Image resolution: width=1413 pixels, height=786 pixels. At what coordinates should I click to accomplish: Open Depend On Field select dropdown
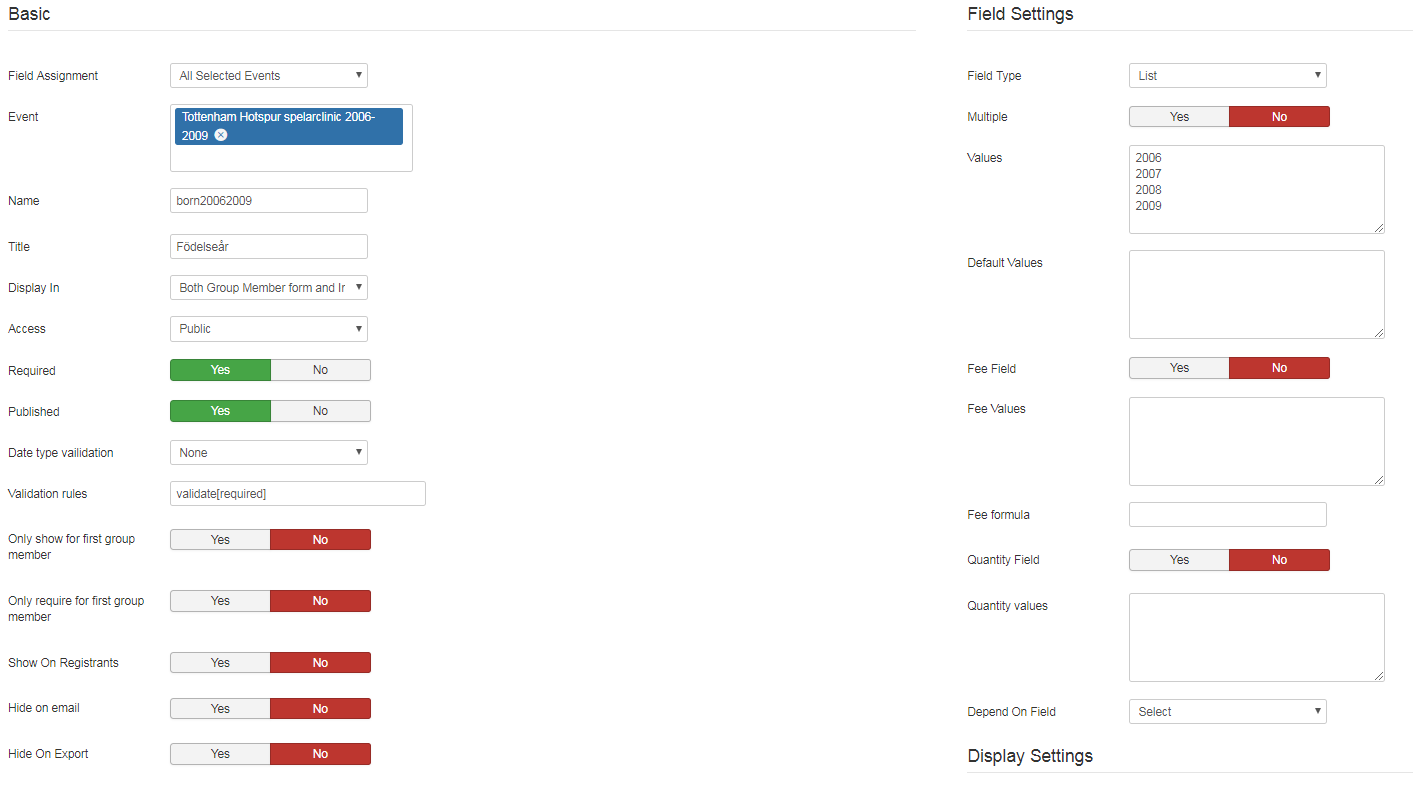(1227, 712)
